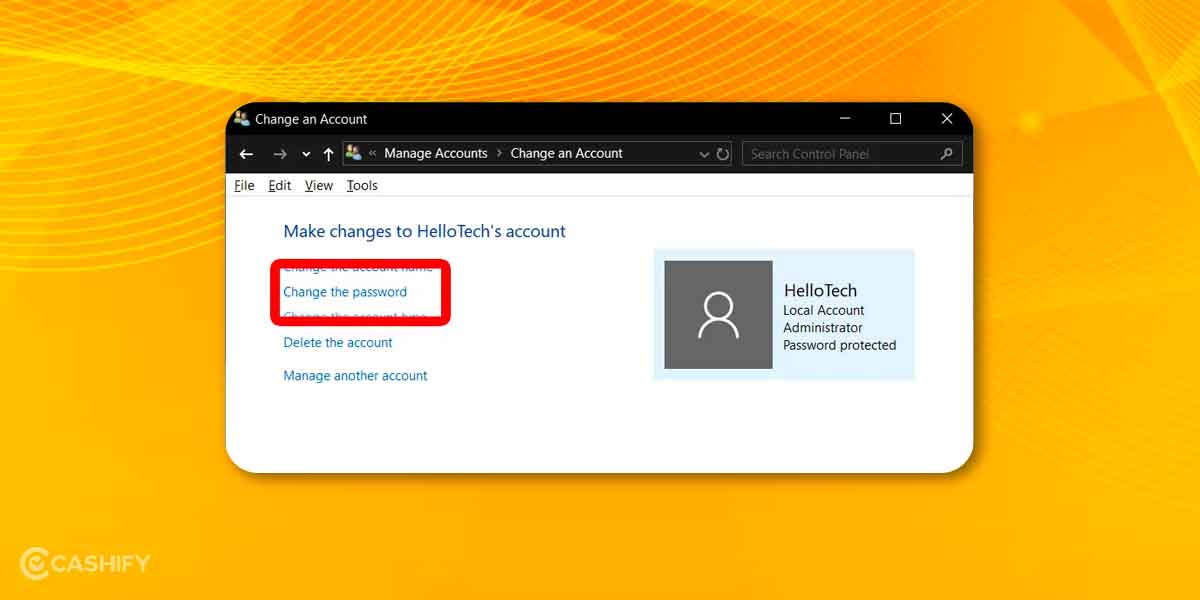Navigate to Manage Accounts via breadcrumb
1200x600 pixels.
point(437,153)
